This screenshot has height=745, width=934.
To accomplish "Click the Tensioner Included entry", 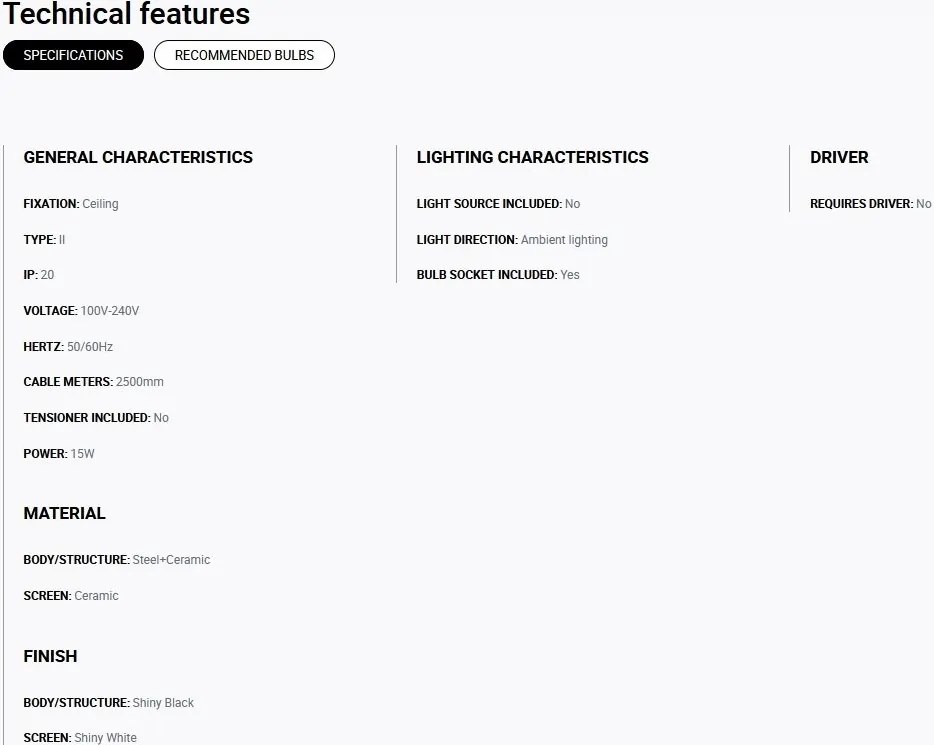I will 96,418.
